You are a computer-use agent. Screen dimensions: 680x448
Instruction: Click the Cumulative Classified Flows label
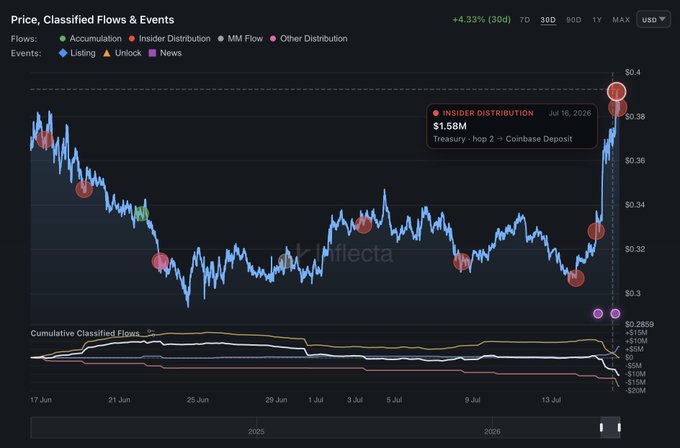click(85, 333)
